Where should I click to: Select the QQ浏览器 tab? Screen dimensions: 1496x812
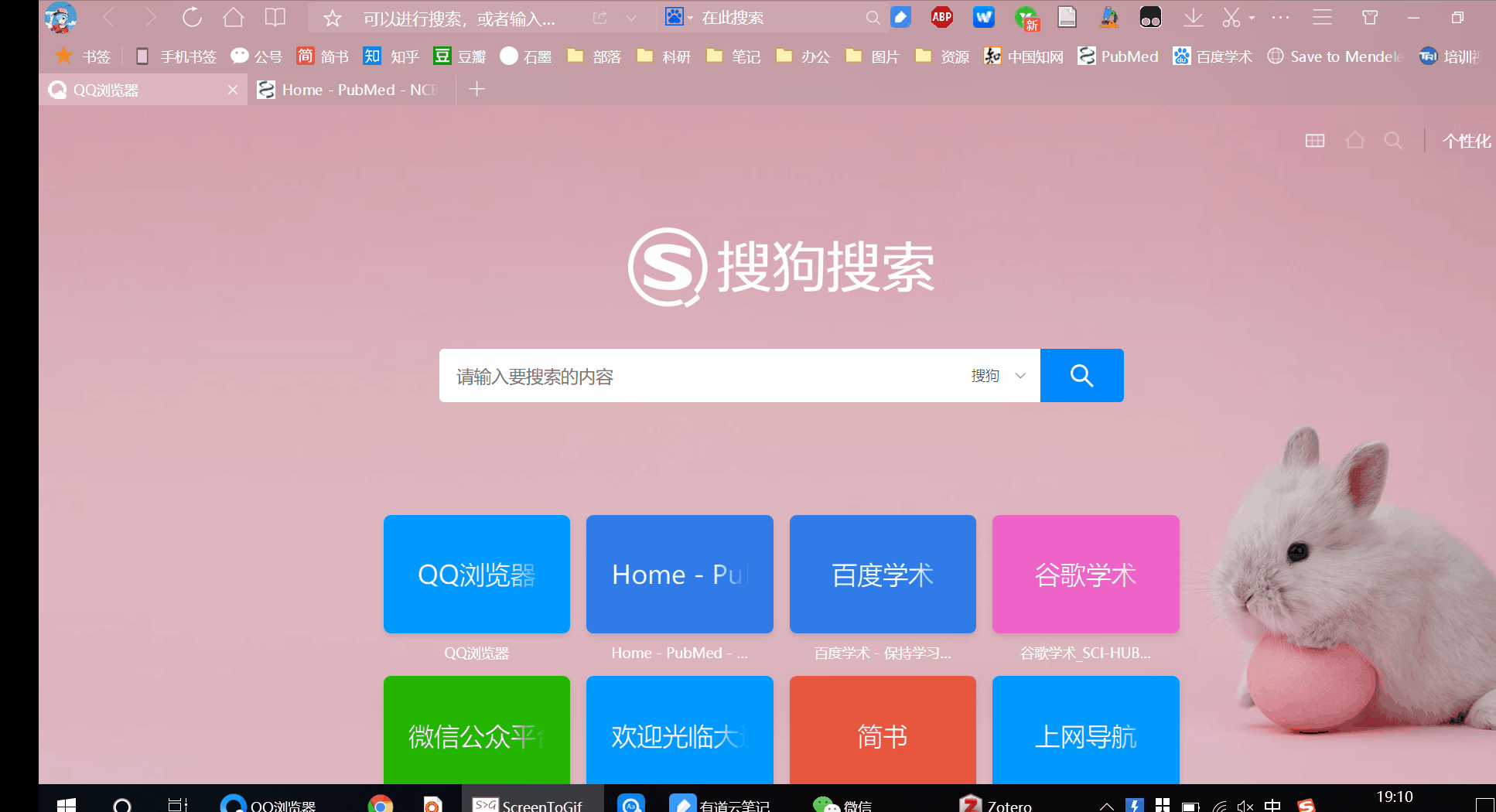tap(124, 89)
